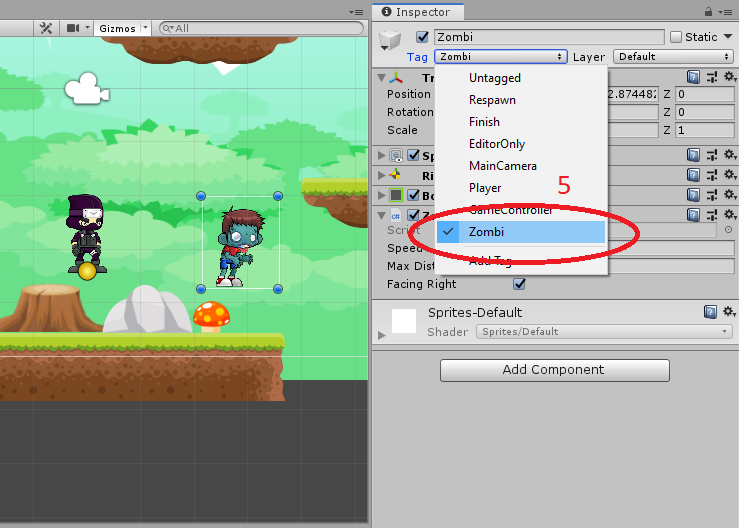
Task: Open Transform component help icon
Action: [694, 77]
